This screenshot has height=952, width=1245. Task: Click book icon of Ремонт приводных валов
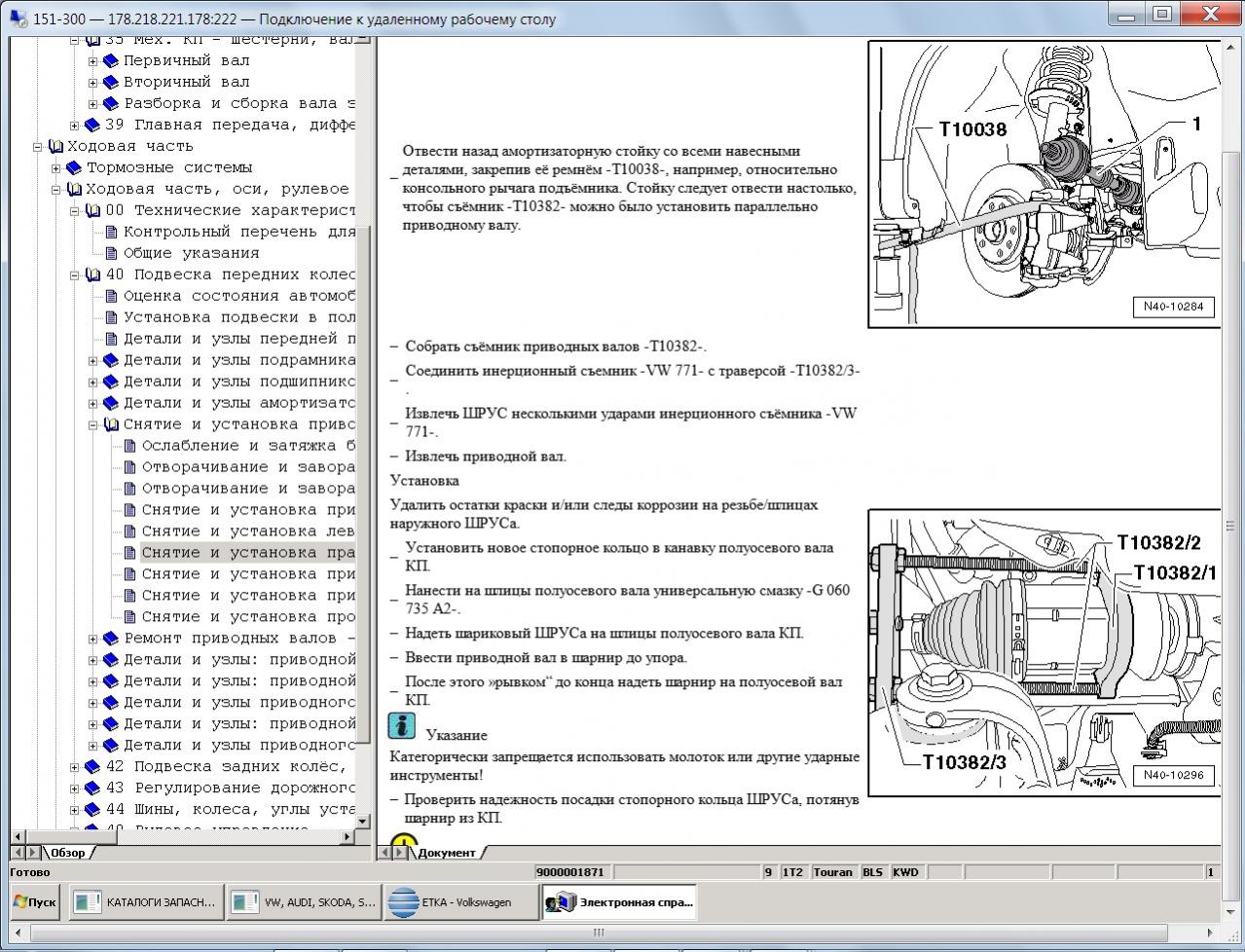[111, 639]
